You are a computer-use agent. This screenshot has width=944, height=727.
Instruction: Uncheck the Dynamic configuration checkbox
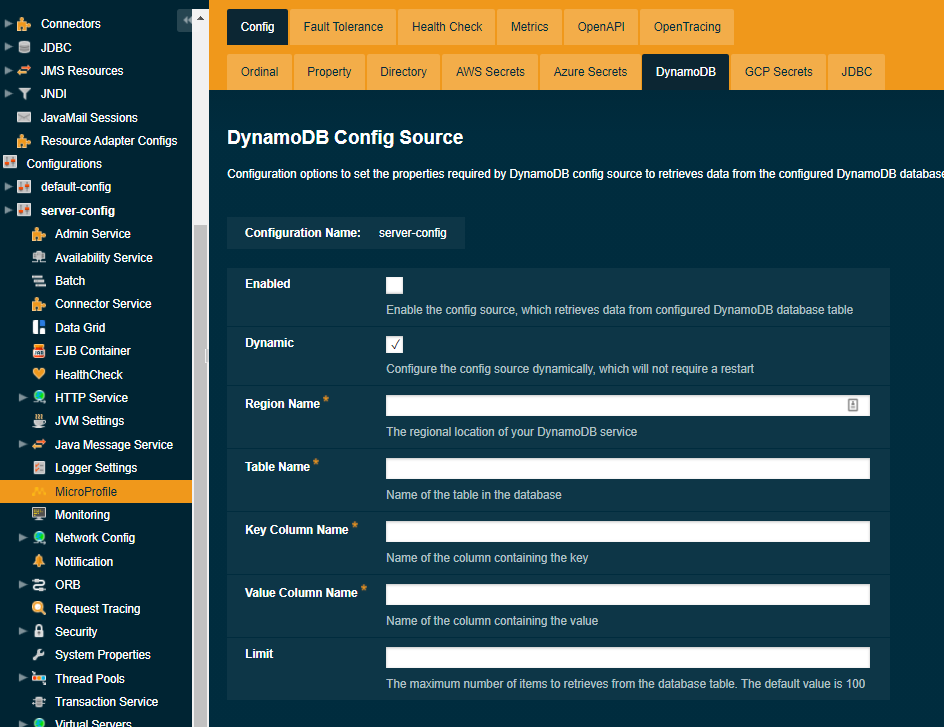point(394,343)
